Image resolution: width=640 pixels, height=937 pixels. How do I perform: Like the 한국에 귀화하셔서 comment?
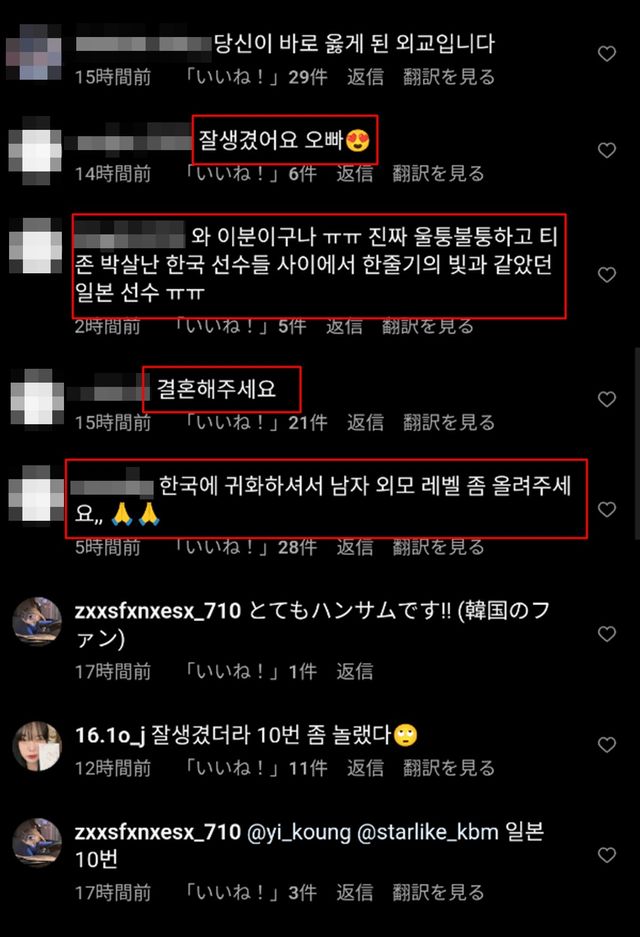pyautogui.click(x=607, y=509)
